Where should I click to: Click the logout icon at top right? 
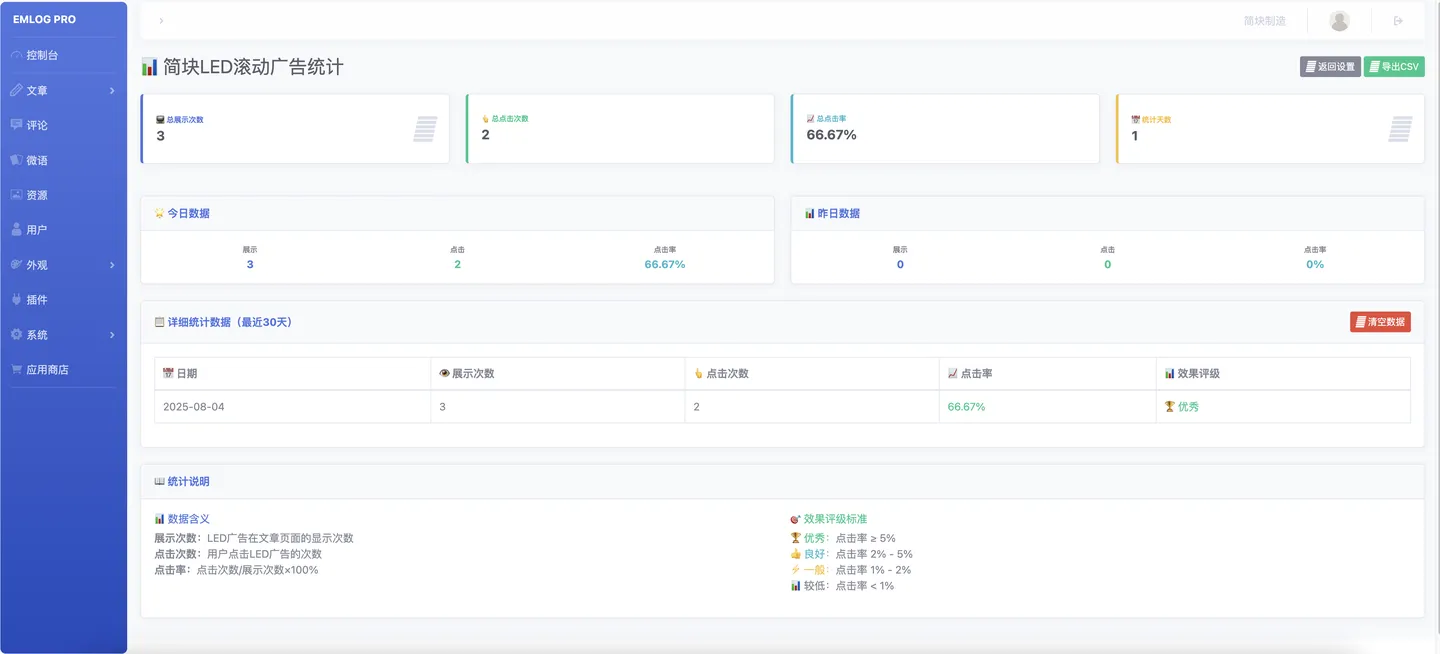pyautogui.click(x=1399, y=21)
